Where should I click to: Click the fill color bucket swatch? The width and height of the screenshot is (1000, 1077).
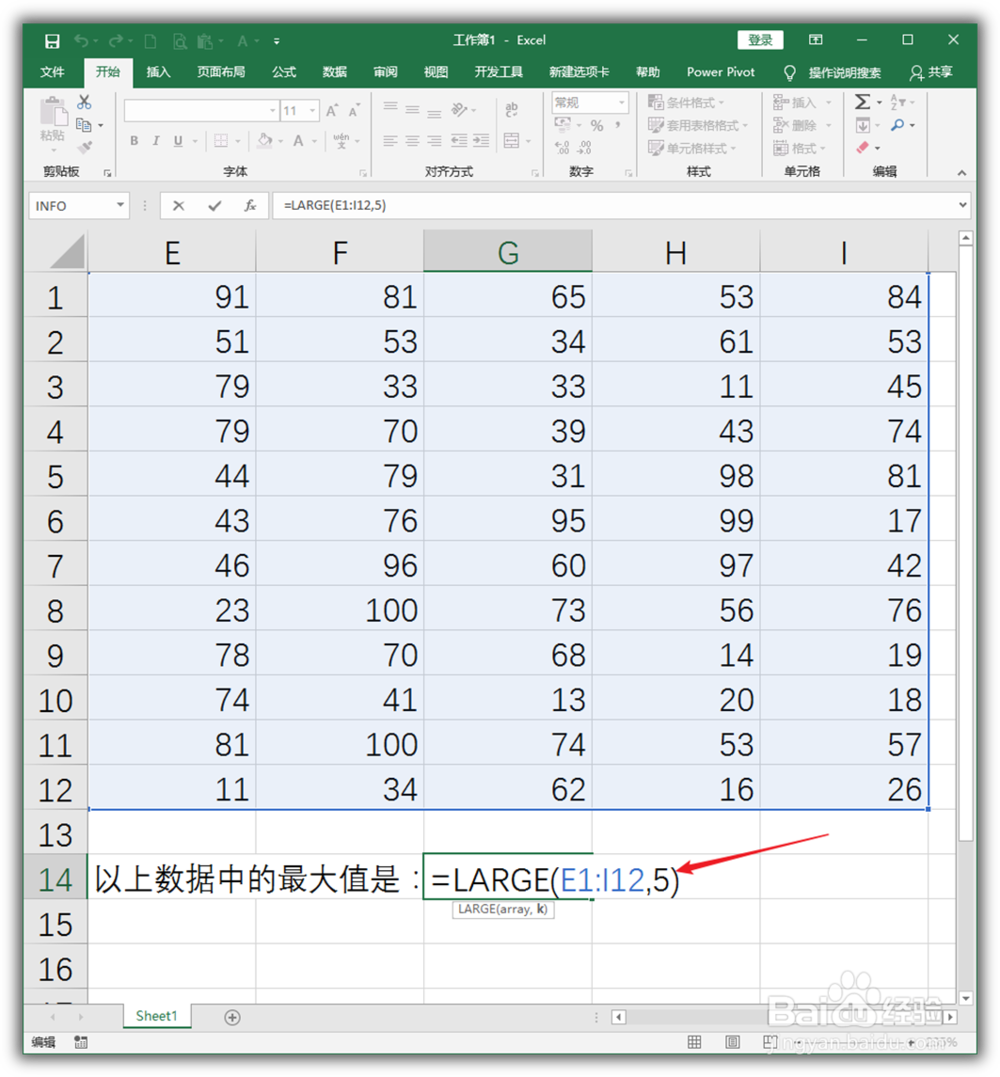(265, 141)
